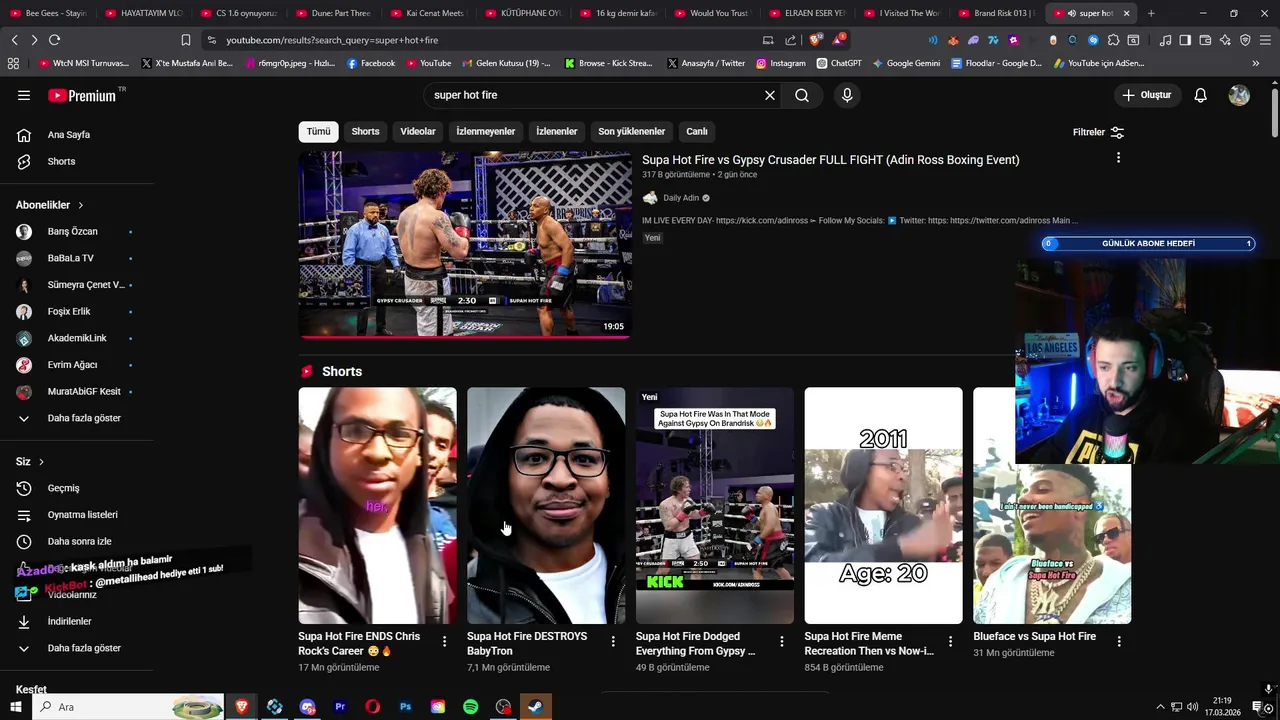
Task: Select the Tümü filter chip
Action: point(318,131)
